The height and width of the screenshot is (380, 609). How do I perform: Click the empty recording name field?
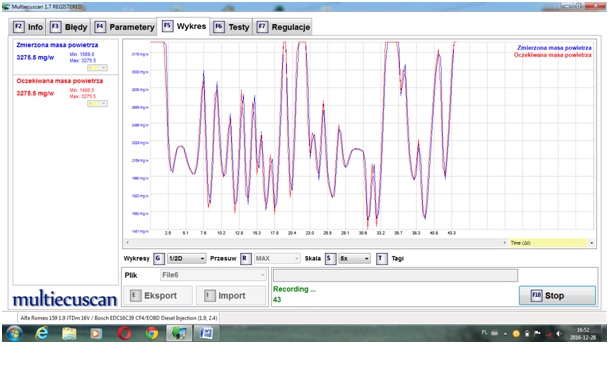click(x=395, y=275)
